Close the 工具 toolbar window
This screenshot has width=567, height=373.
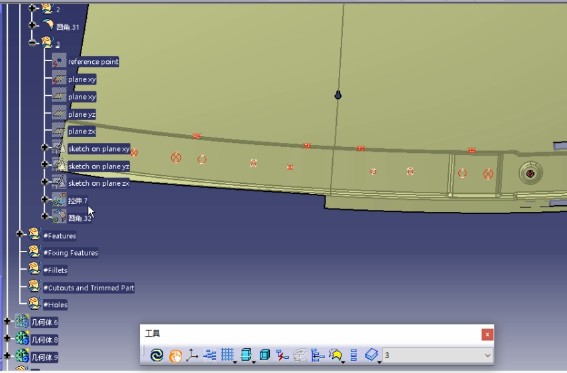487,335
